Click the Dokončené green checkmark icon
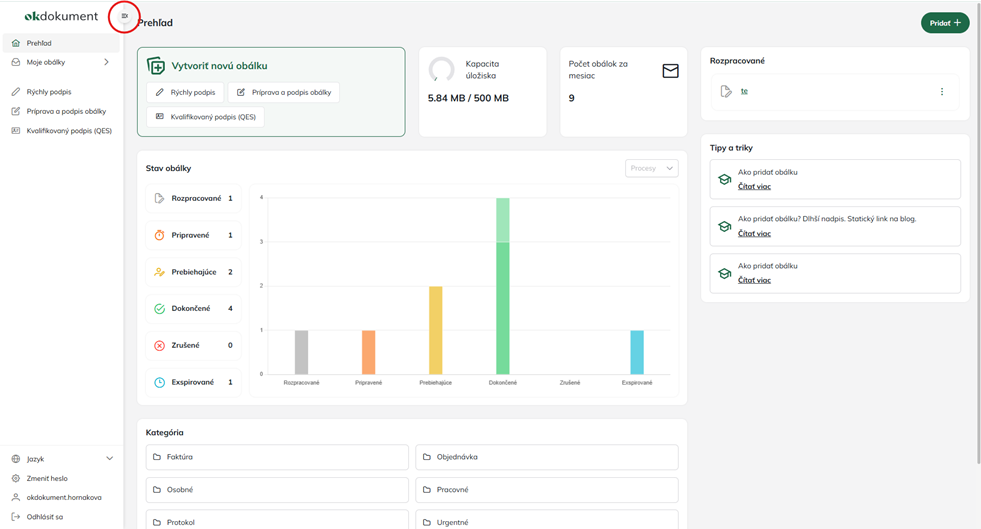The image size is (981, 529). click(x=159, y=309)
